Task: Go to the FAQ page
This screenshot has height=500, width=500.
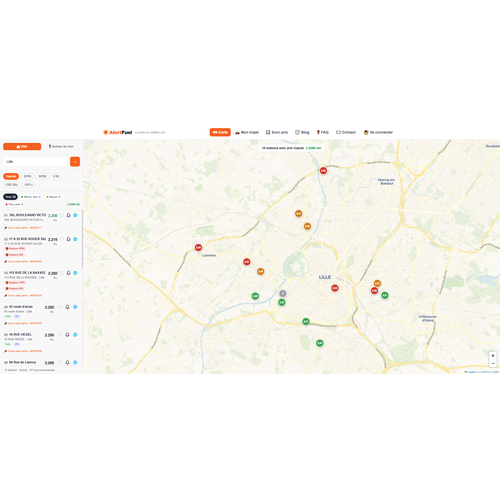Action: click(x=323, y=132)
